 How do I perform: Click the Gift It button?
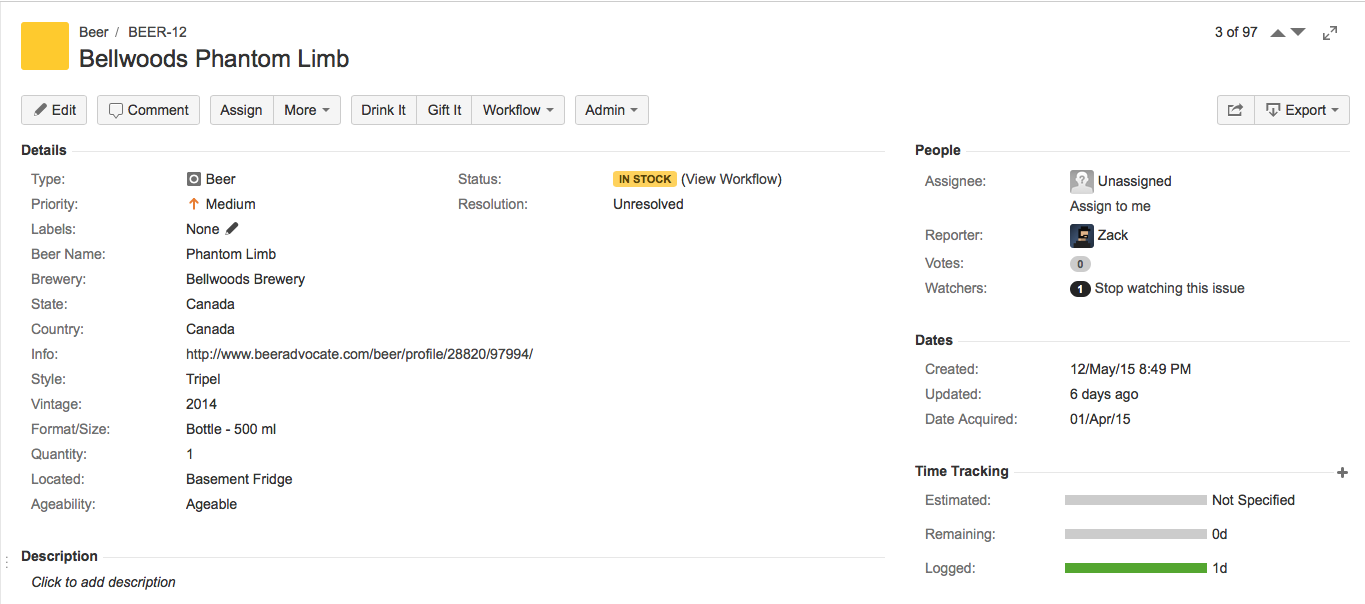(444, 110)
